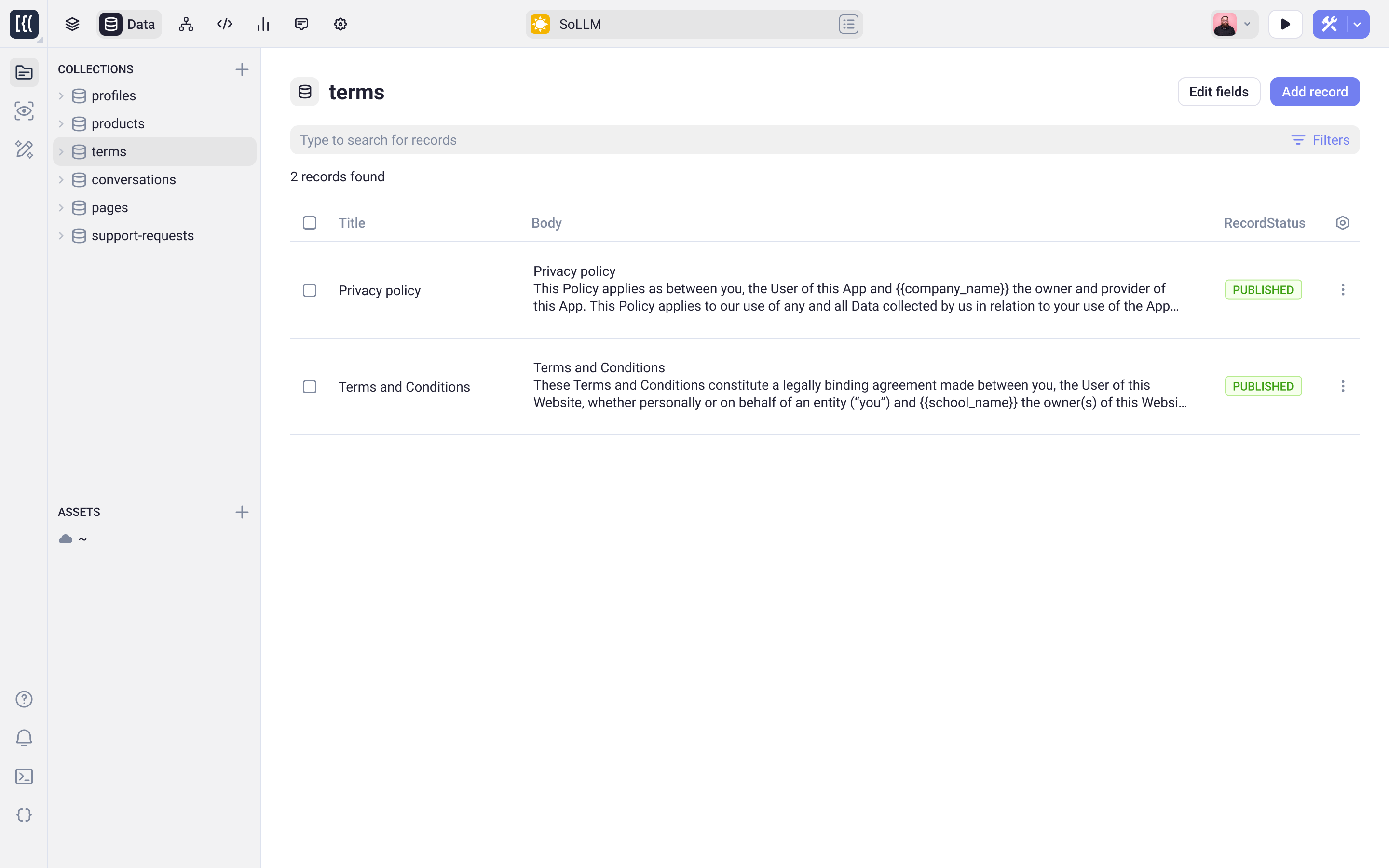
Task: Open the code editor icon
Action: [x=224, y=24]
